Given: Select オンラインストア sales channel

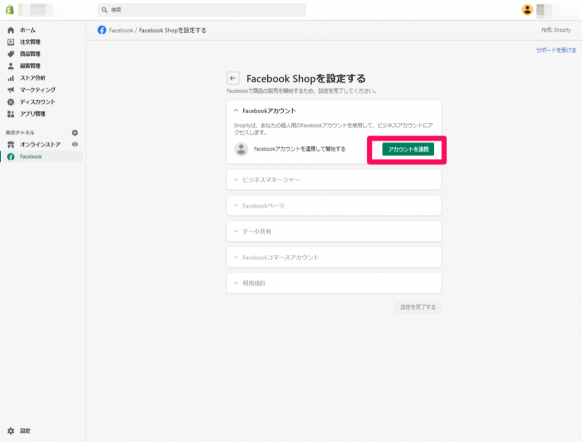Looking at the screenshot, I should (40, 145).
